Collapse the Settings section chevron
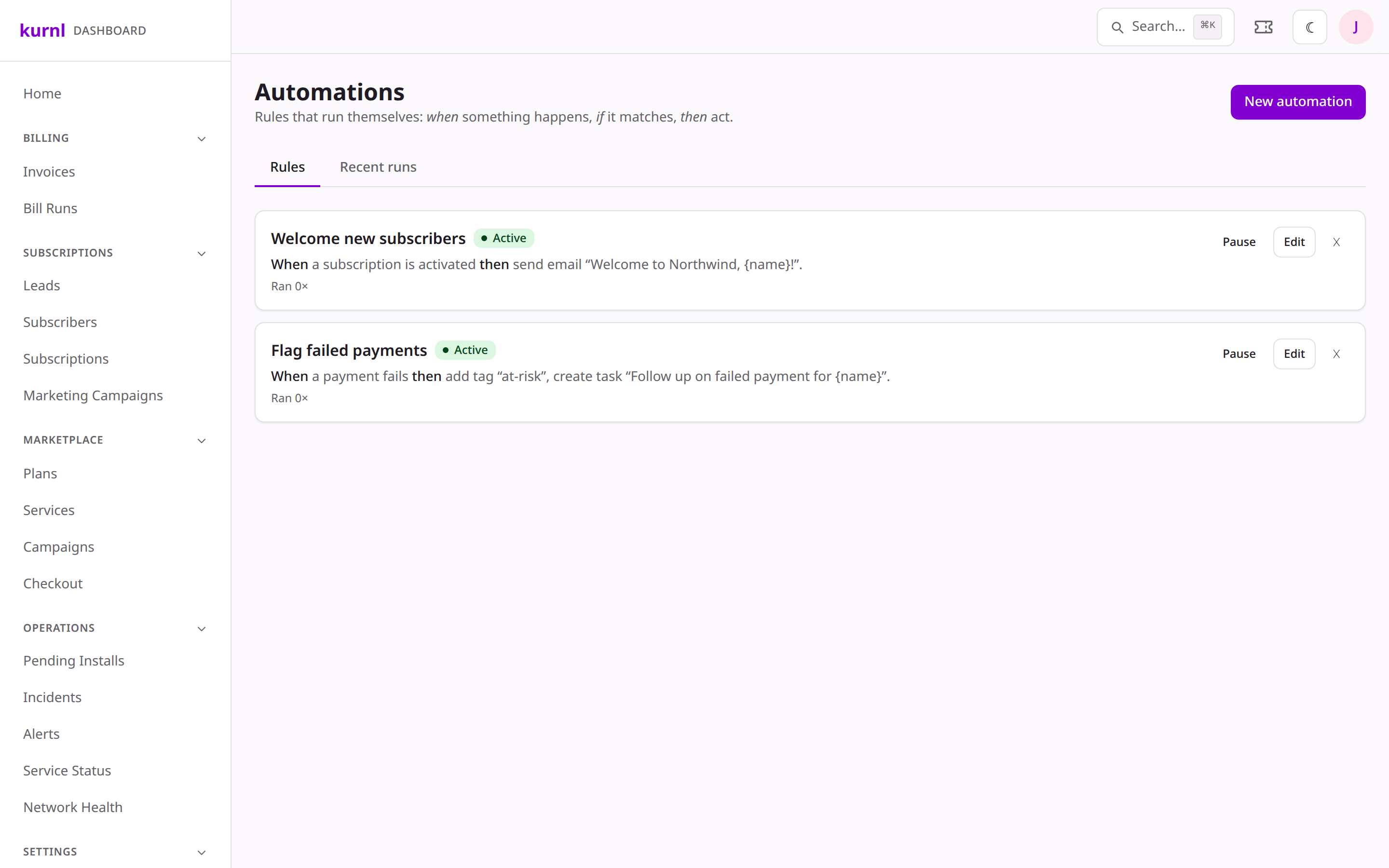Screen dimensions: 1389x868 202,853
